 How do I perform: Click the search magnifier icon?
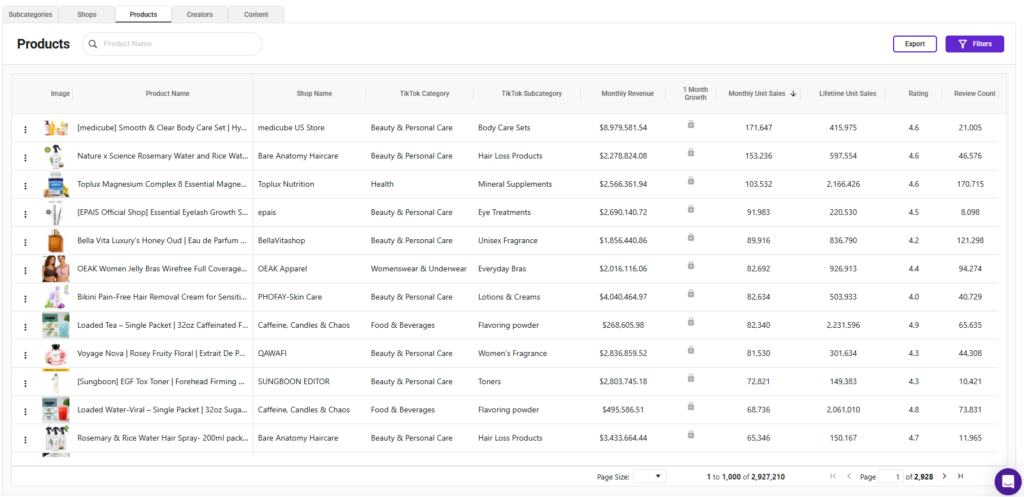93,44
